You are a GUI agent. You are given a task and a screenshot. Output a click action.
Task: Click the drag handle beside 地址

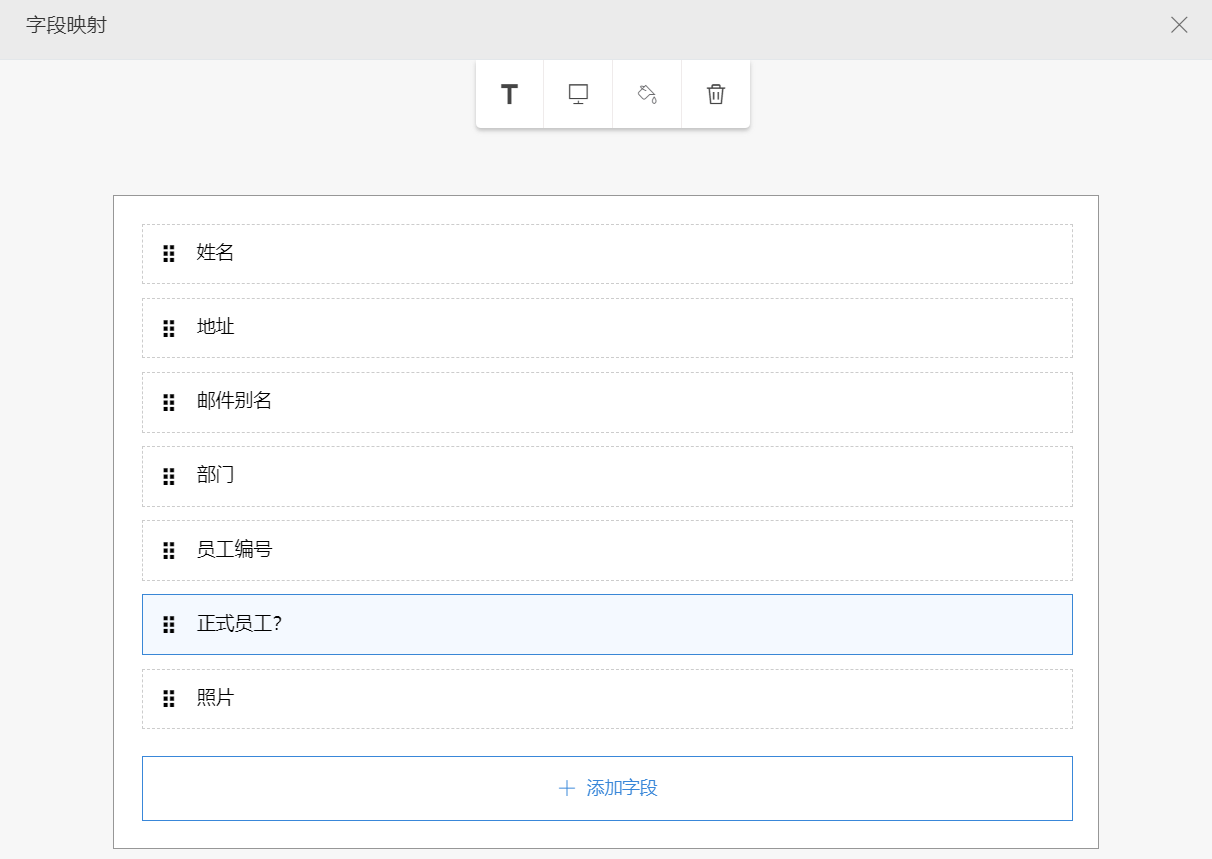pyautogui.click(x=169, y=328)
